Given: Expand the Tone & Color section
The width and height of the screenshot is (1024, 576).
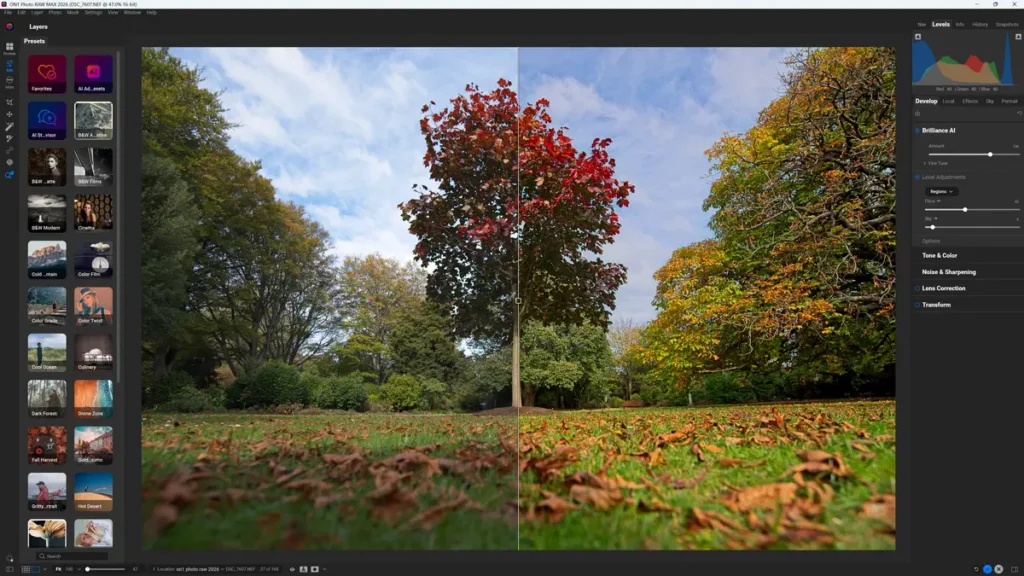Looking at the screenshot, I should (x=939, y=255).
